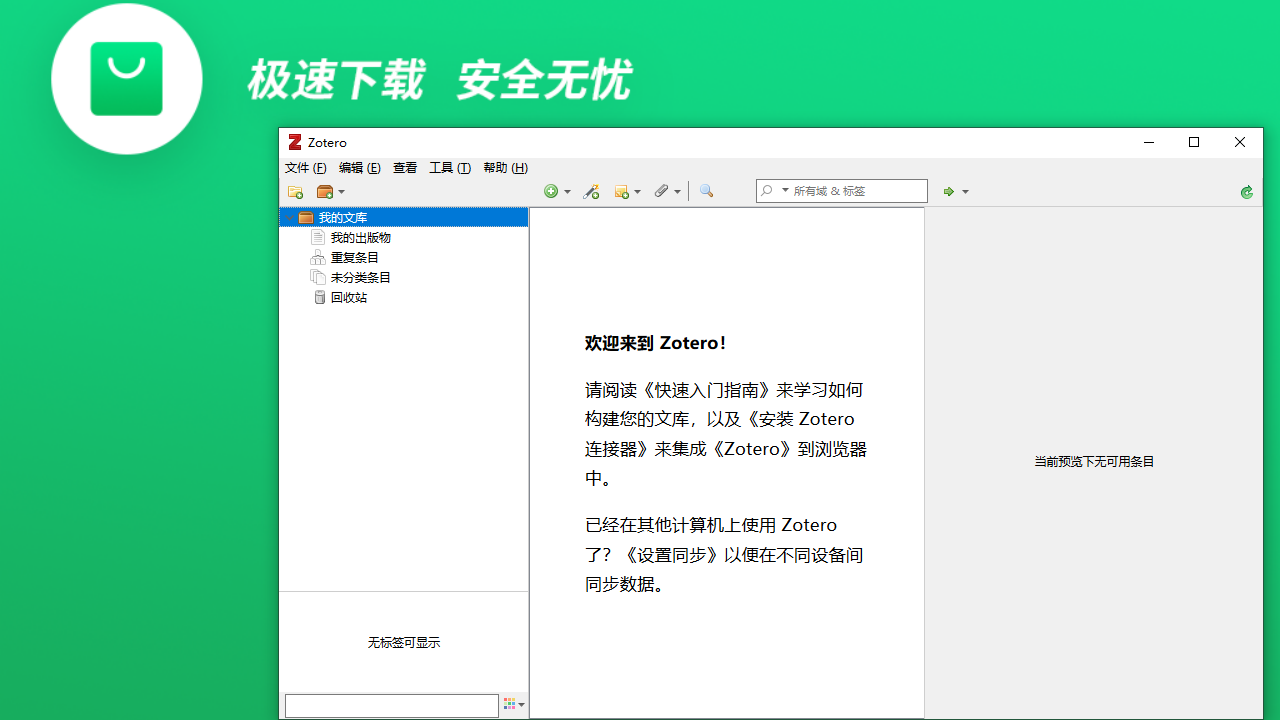
Task: Open the tag selector options dropdown
Action: (513, 705)
